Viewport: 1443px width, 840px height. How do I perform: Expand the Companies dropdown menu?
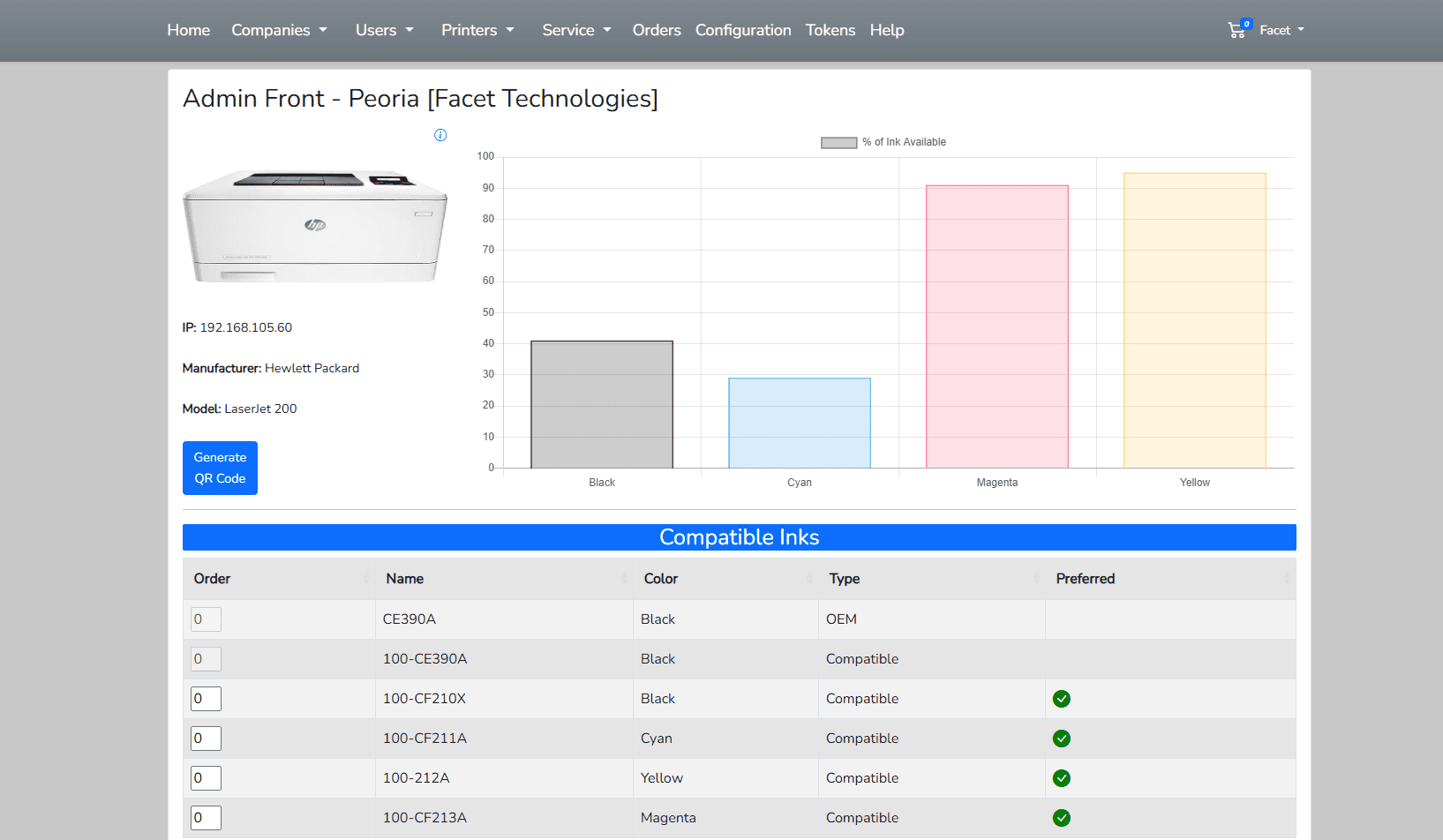pos(279,30)
